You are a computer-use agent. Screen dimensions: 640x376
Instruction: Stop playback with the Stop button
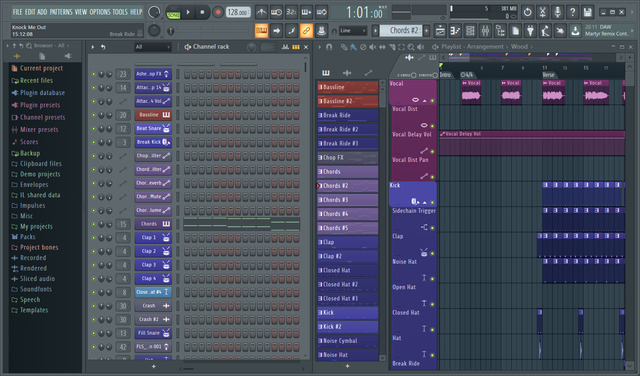pyautogui.click(x=202, y=12)
